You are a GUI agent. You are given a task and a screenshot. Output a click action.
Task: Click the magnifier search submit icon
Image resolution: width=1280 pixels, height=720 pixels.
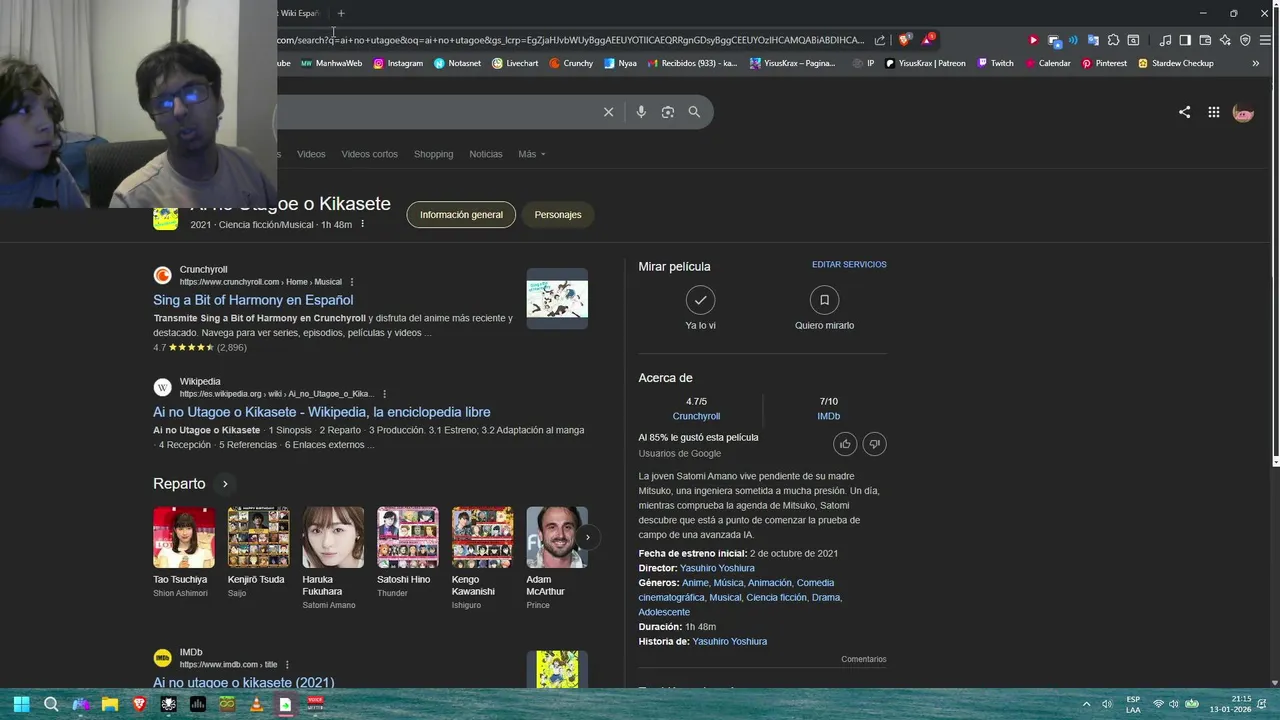(x=694, y=112)
